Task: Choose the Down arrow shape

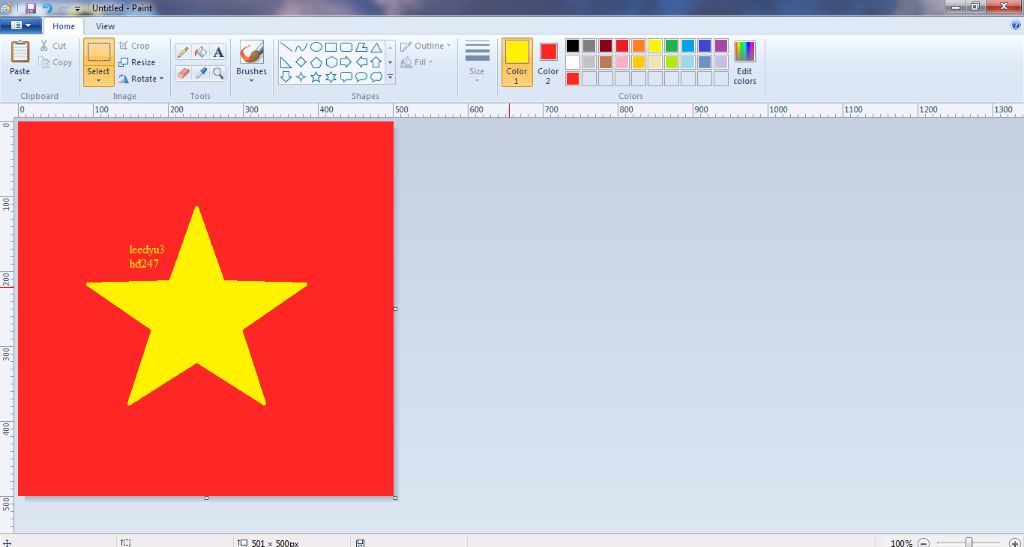Action: [x=286, y=77]
